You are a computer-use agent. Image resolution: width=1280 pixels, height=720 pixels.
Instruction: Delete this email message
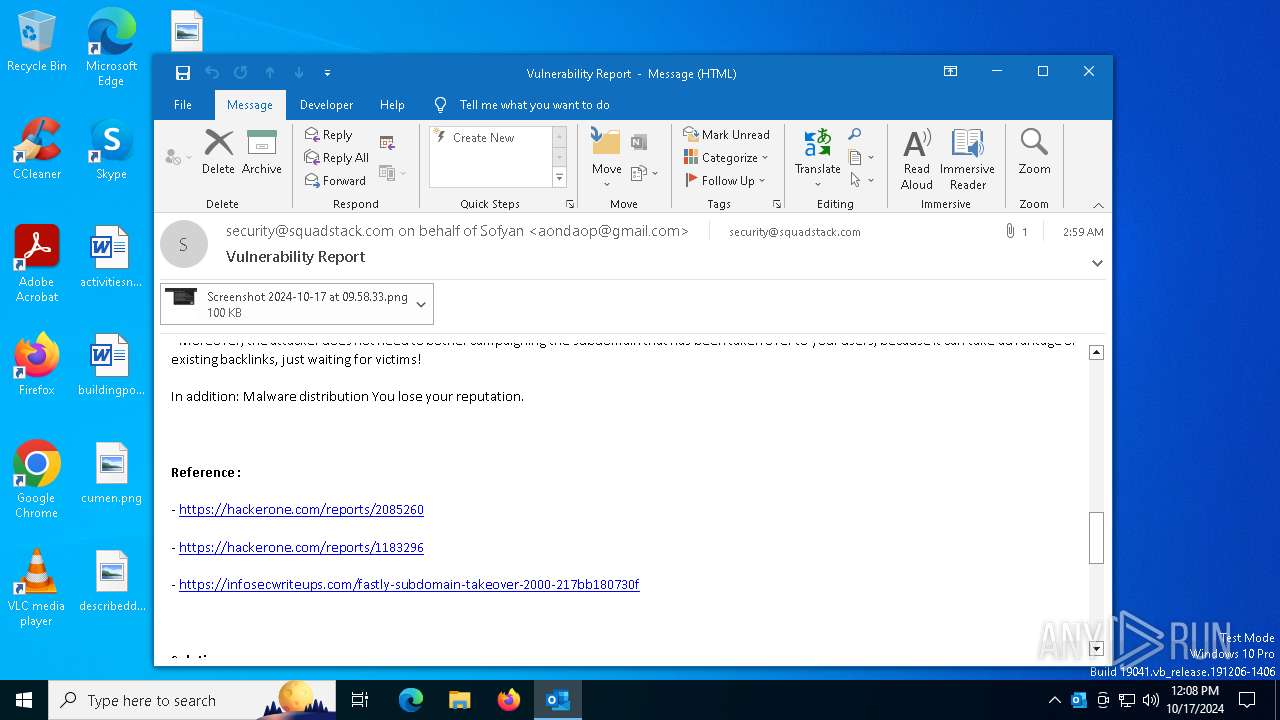(x=218, y=152)
